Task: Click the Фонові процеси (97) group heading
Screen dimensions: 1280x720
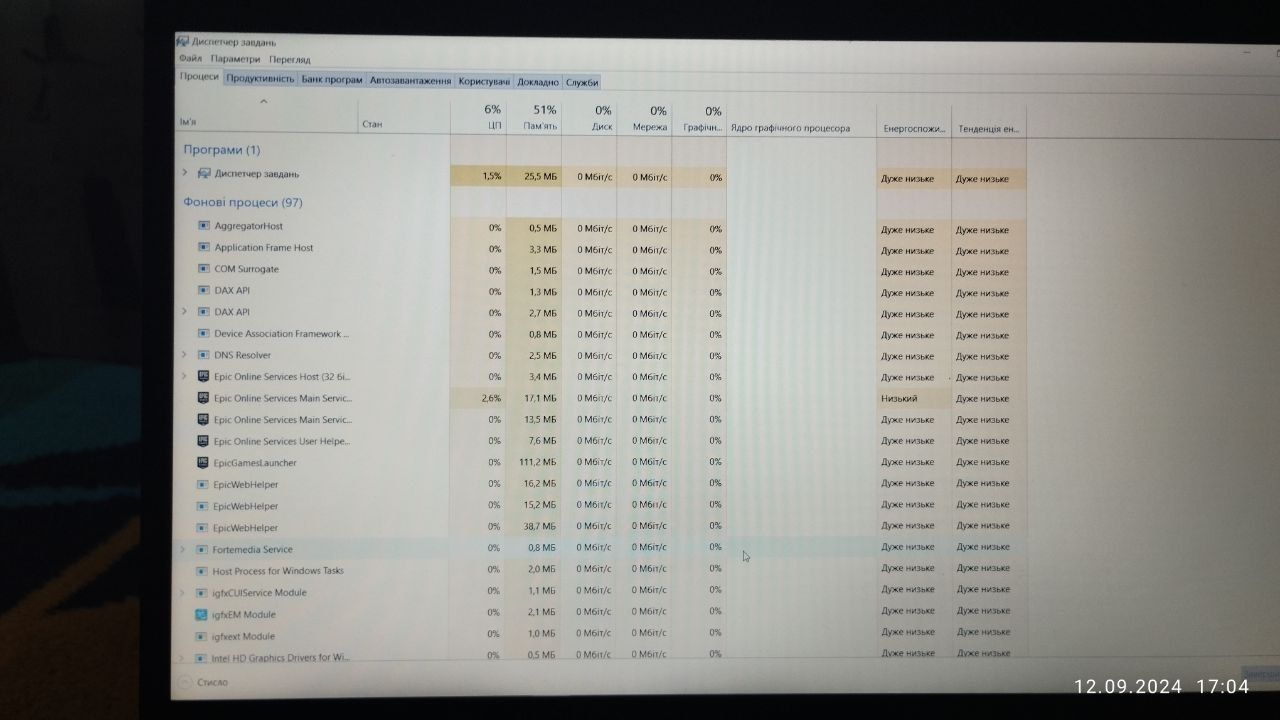Action: [x=243, y=201]
